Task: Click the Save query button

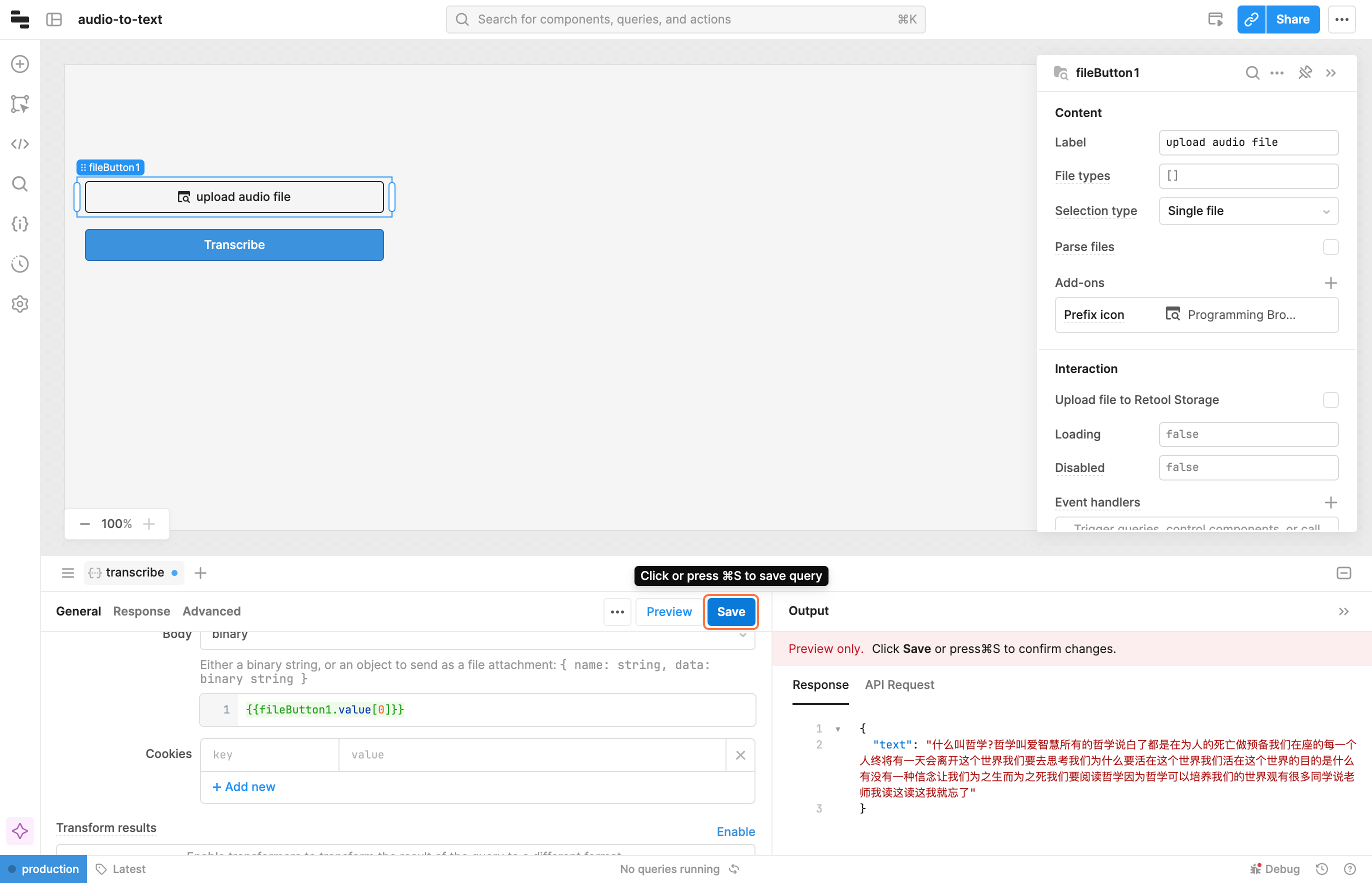Action: [730, 612]
